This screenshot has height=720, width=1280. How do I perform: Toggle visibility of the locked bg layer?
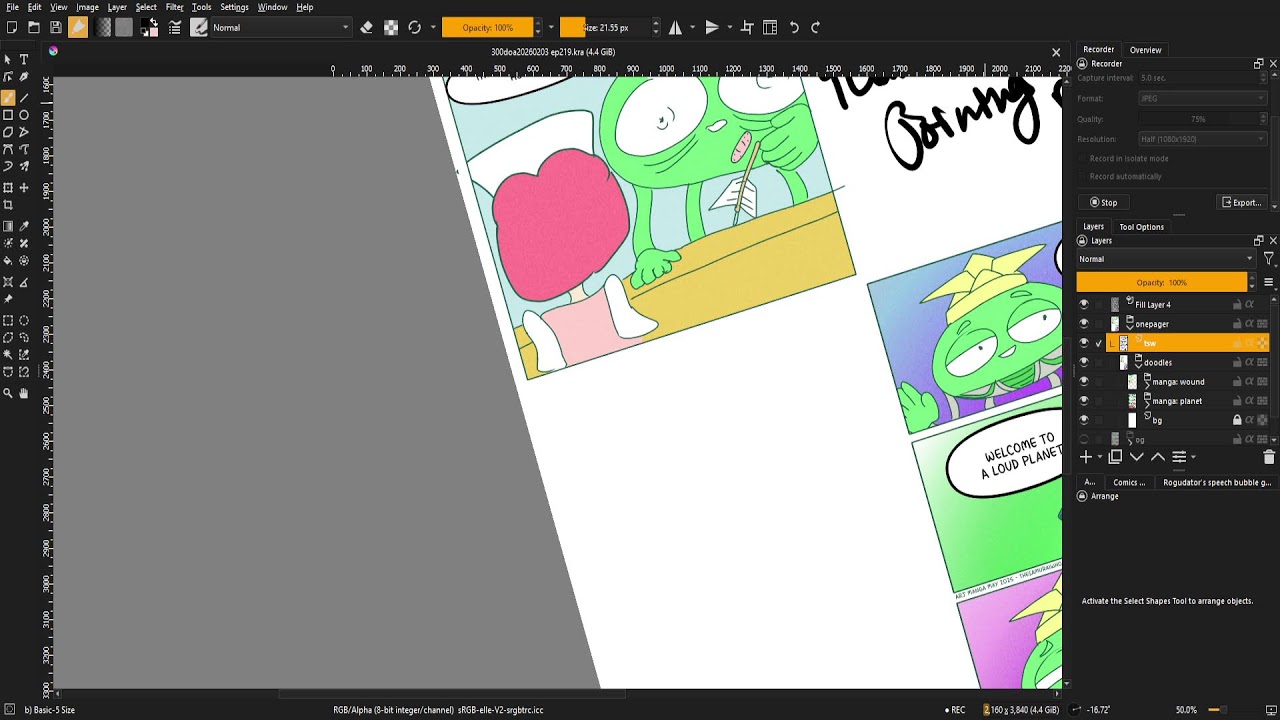coord(1084,420)
